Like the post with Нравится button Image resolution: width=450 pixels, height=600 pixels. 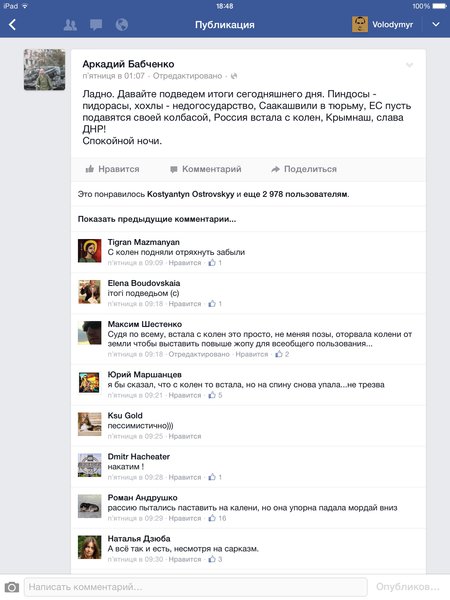pyautogui.click(x=112, y=169)
